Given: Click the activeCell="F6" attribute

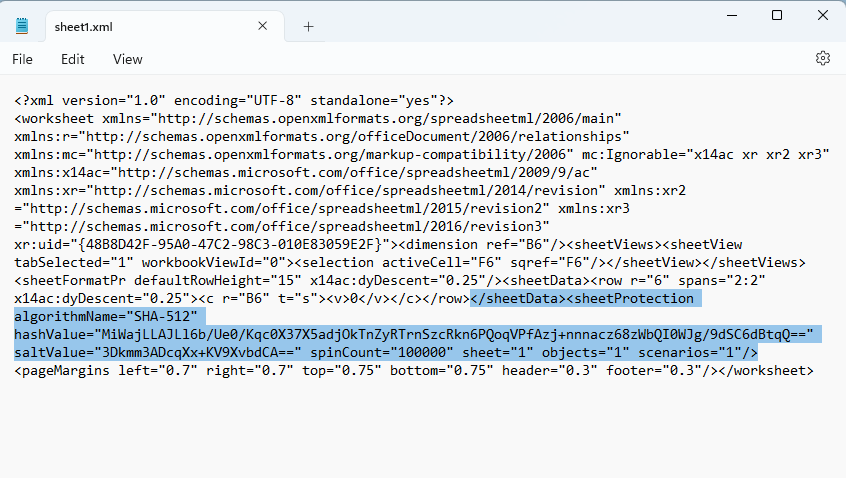Looking at the screenshot, I should click(x=442, y=263).
